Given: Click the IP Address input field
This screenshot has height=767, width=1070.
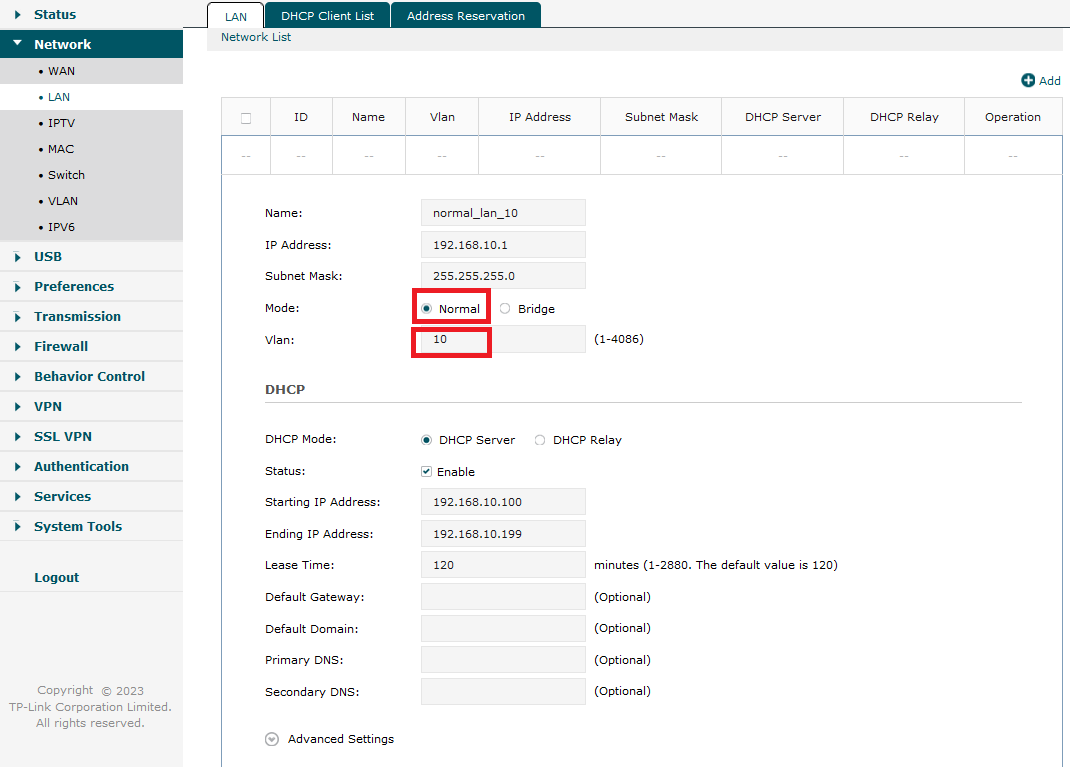Looking at the screenshot, I should (x=503, y=245).
